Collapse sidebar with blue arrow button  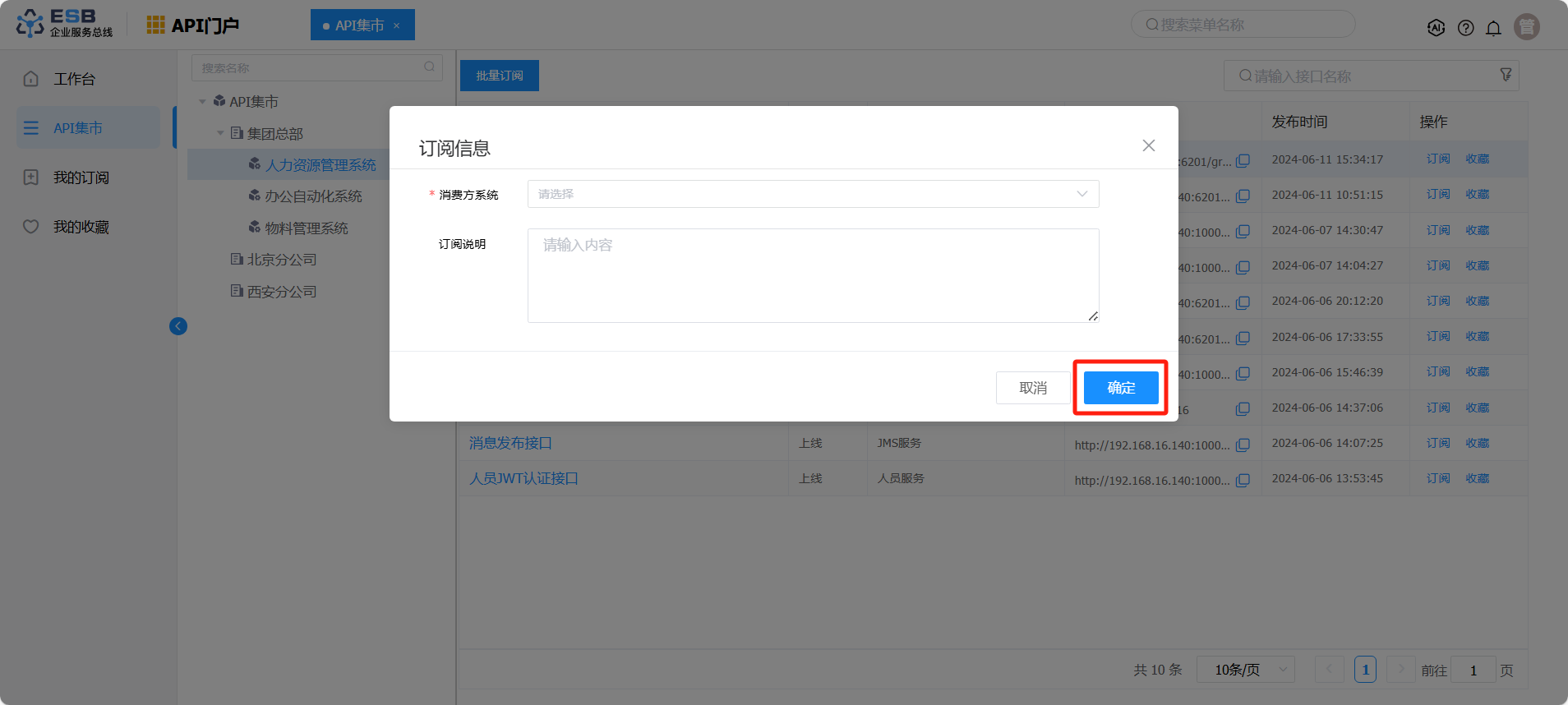coord(178,326)
